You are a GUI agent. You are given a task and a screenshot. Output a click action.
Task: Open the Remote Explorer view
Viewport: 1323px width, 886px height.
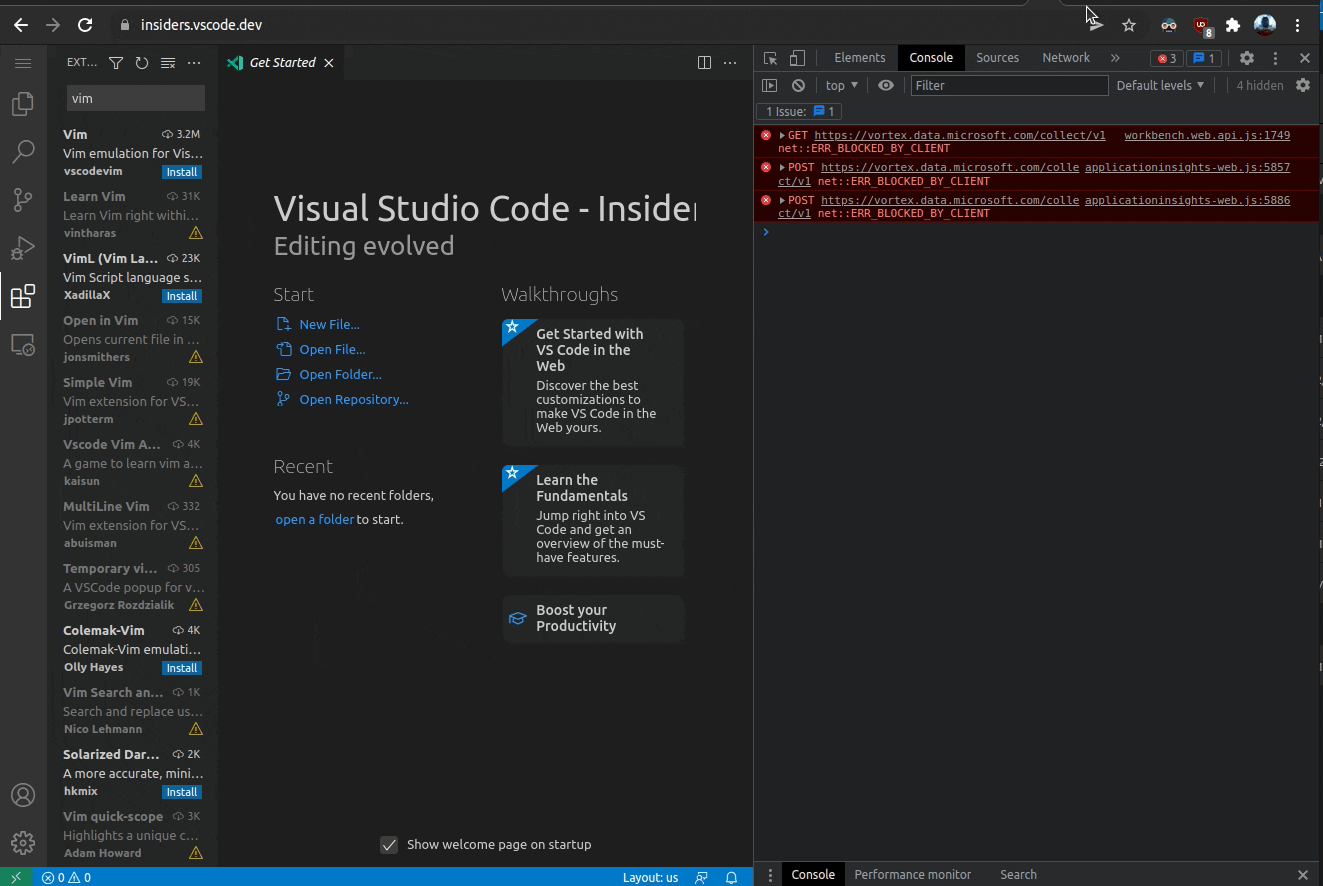click(23, 345)
